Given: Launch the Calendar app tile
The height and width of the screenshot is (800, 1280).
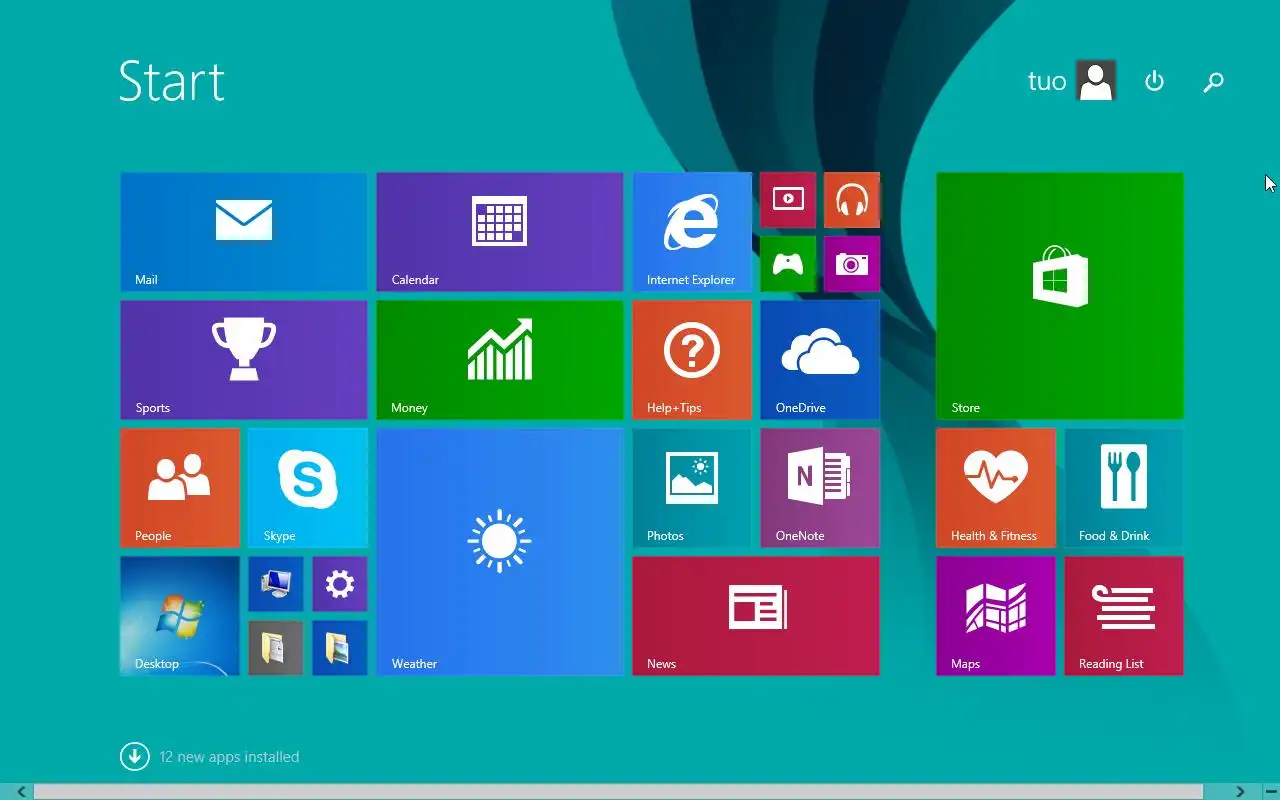Looking at the screenshot, I should 500,232.
